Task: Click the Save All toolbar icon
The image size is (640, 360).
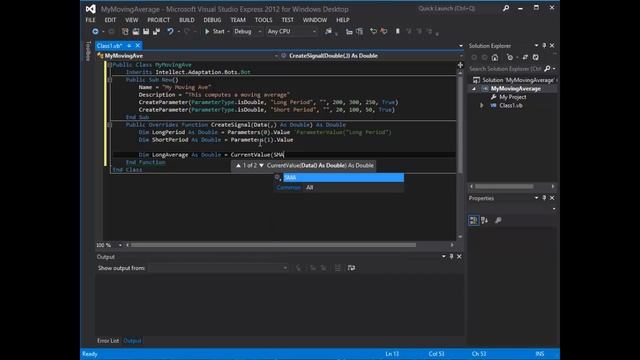Action: [156, 31]
